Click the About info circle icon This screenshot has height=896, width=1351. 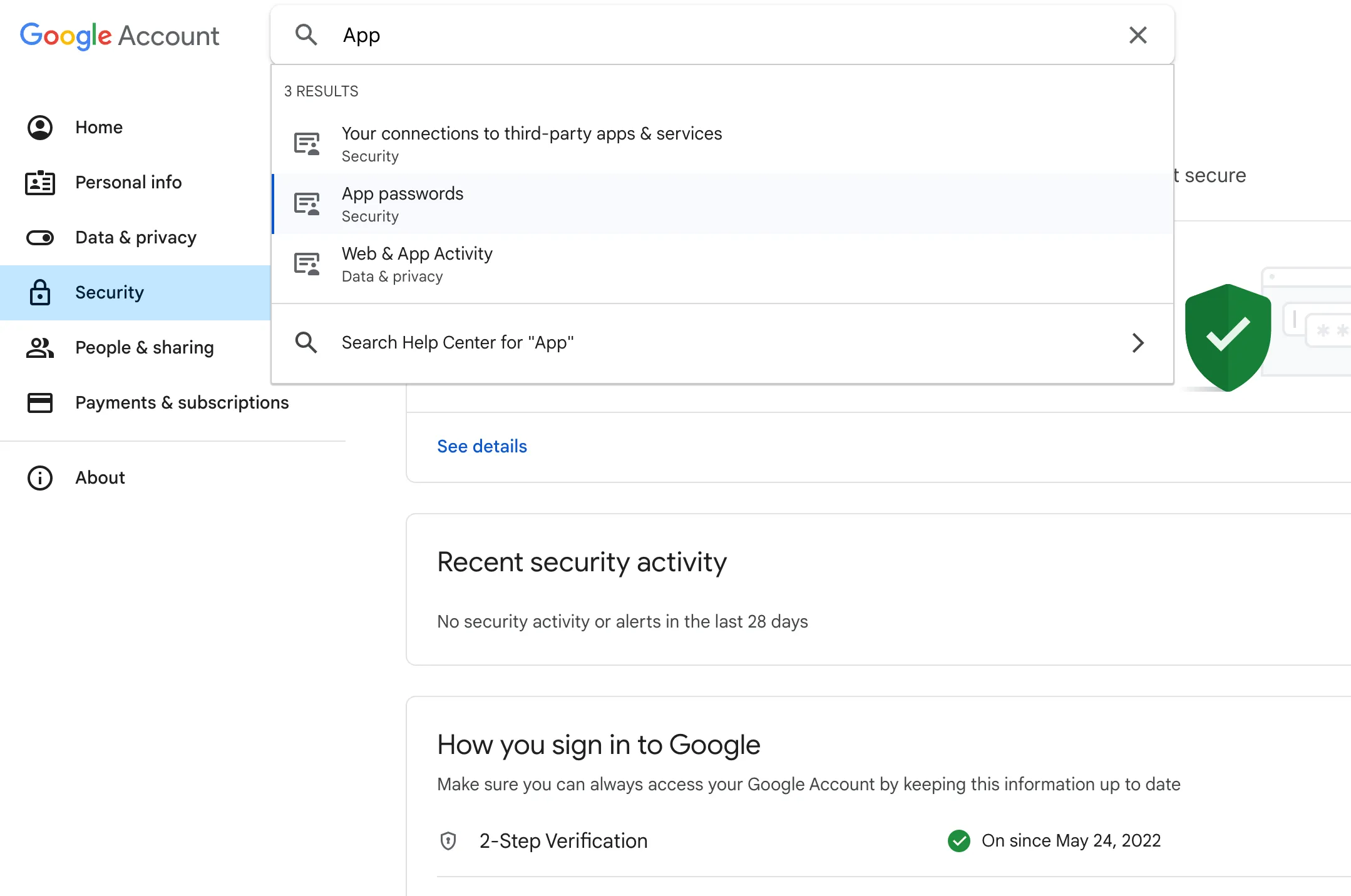(40, 478)
